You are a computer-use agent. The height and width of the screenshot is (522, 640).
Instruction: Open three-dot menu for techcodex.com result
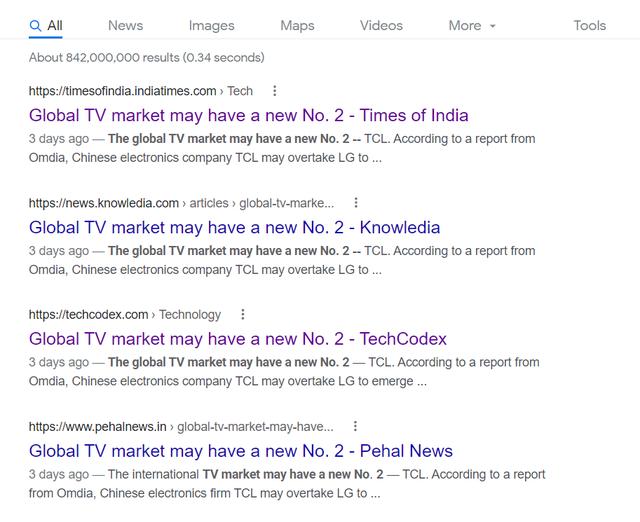[x=243, y=314]
